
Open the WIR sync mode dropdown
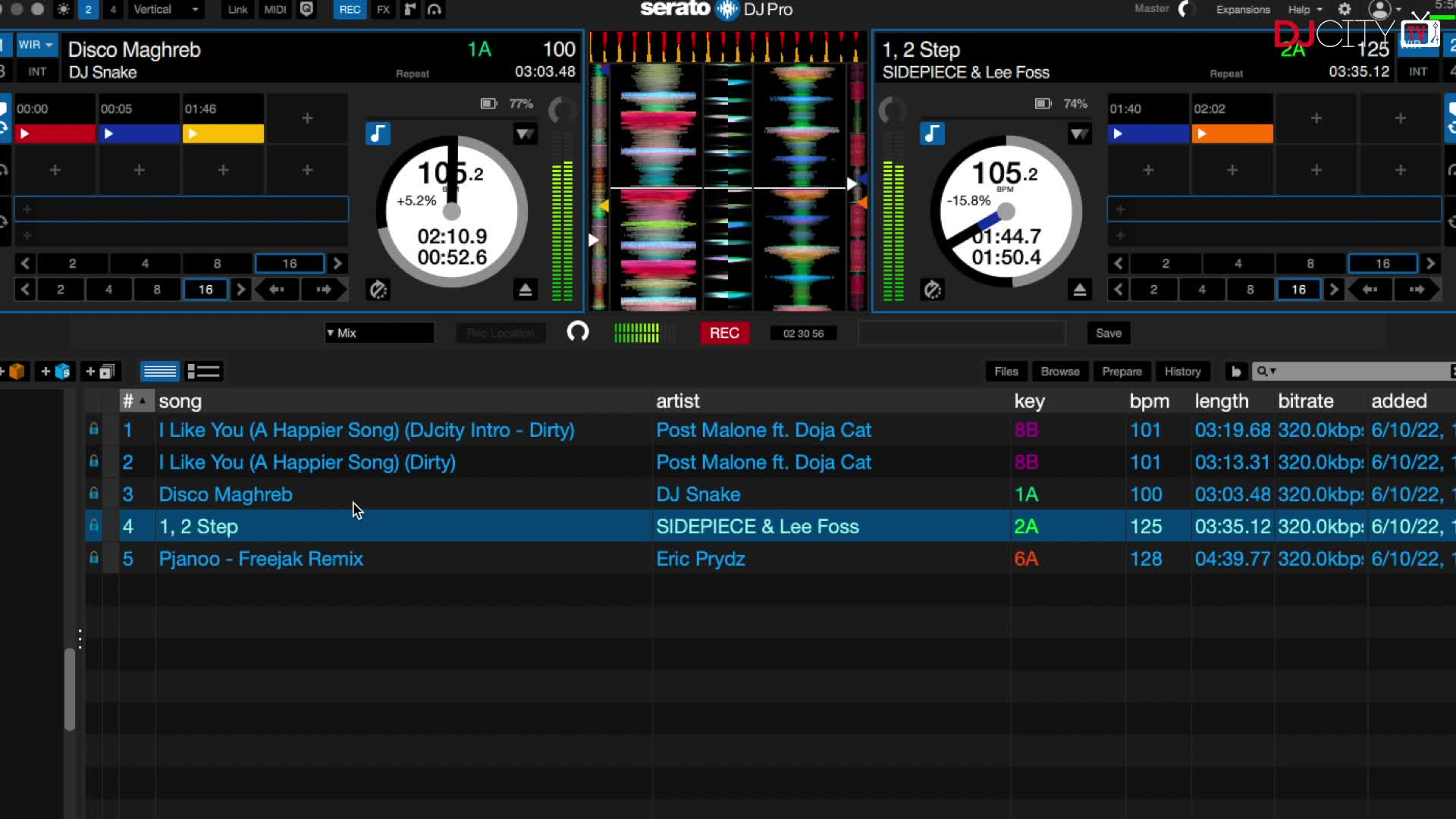pos(36,45)
